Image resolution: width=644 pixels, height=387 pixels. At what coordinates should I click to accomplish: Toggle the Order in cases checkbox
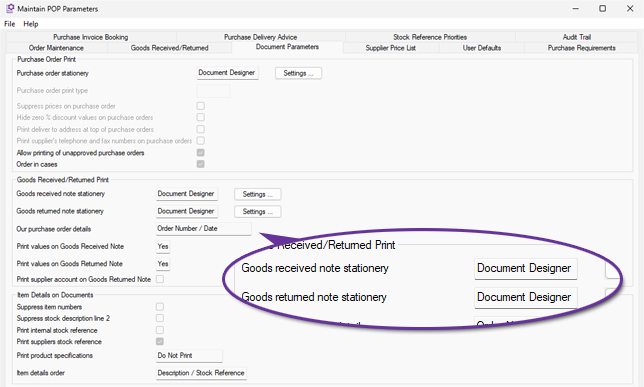pyautogui.click(x=200, y=164)
